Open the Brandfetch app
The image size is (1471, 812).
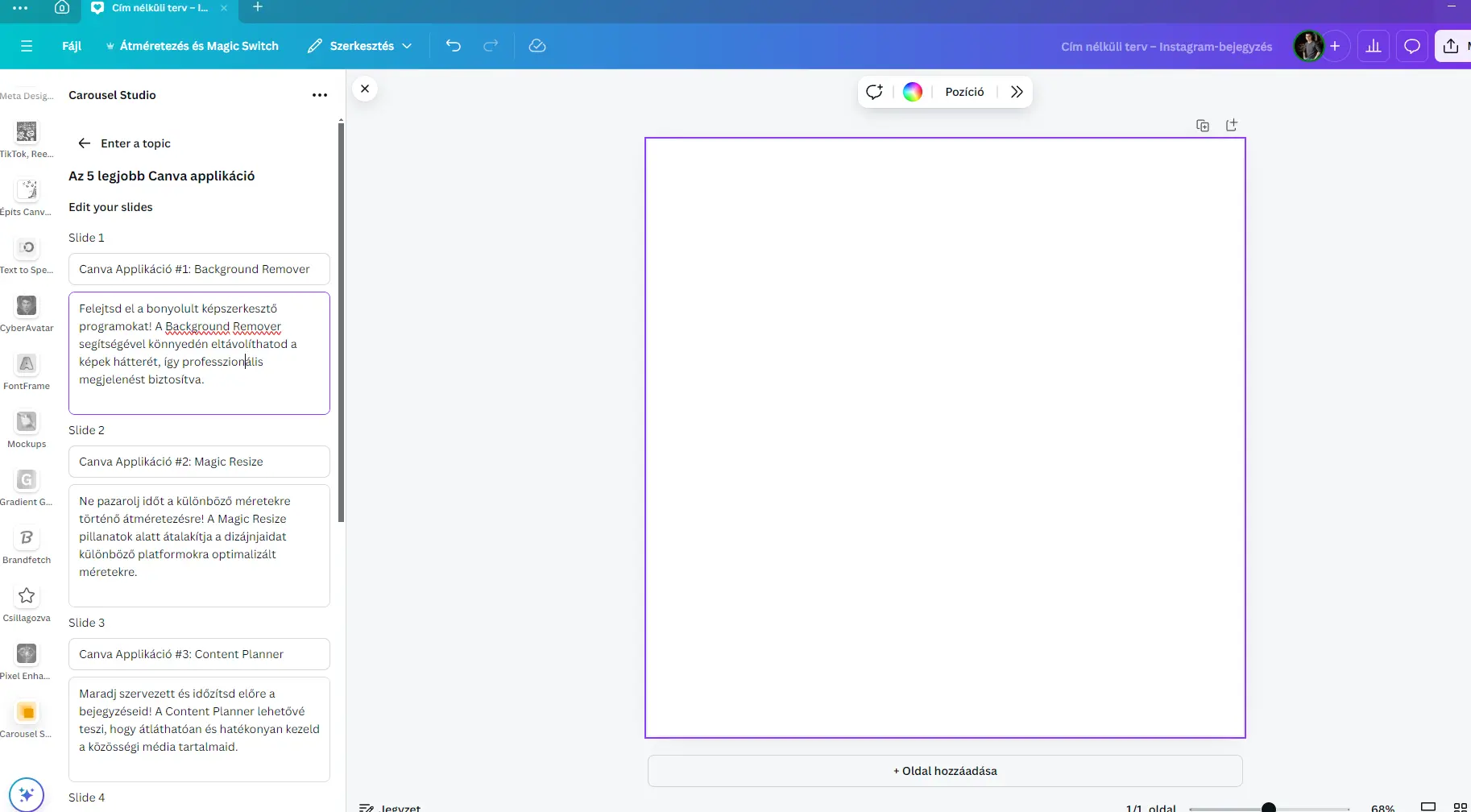click(27, 545)
